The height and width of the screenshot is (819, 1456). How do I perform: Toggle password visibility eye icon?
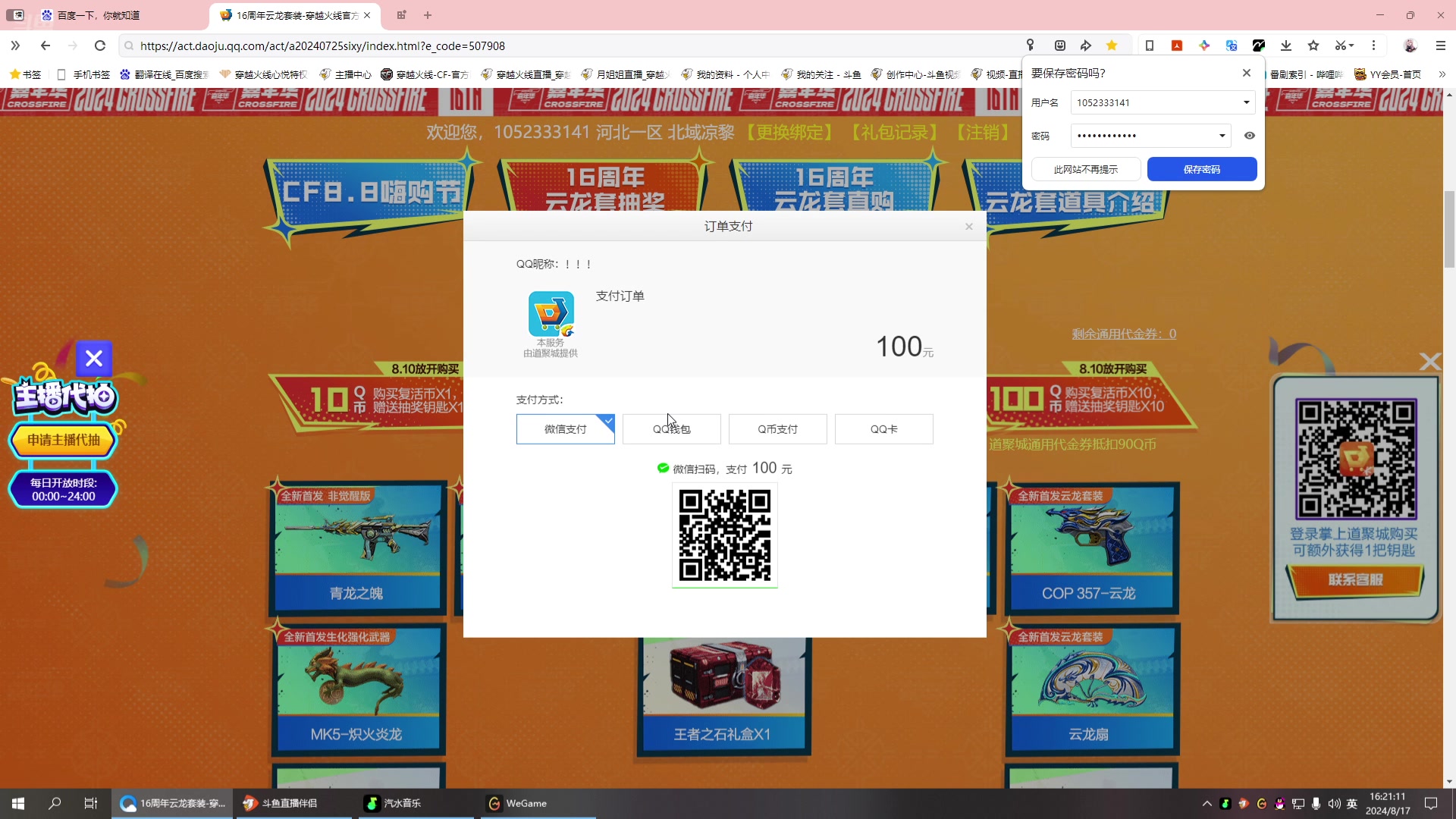[x=1250, y=136]
